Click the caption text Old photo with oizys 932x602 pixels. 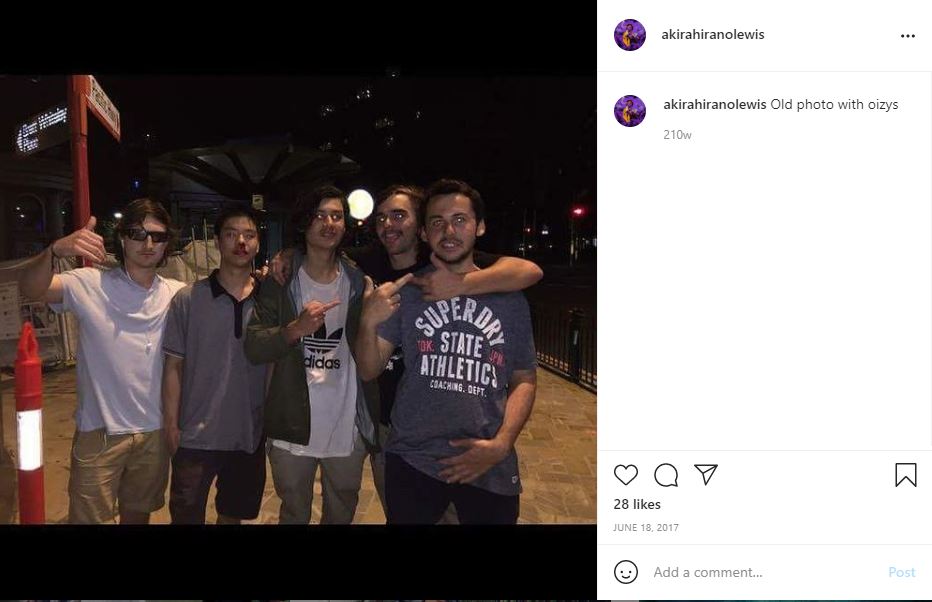coord(834,105)
